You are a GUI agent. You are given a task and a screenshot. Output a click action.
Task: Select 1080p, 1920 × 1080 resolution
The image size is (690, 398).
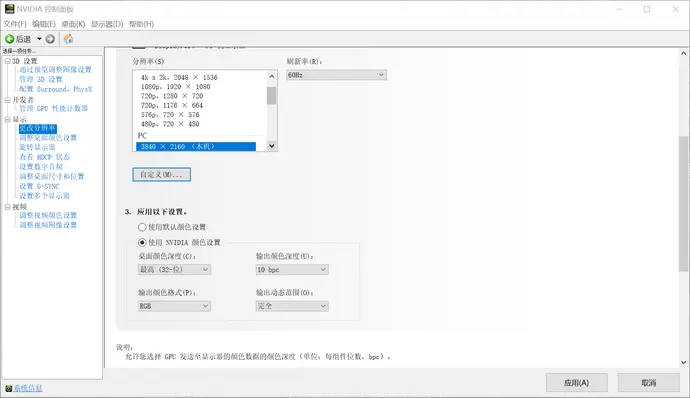coord(176,87)
